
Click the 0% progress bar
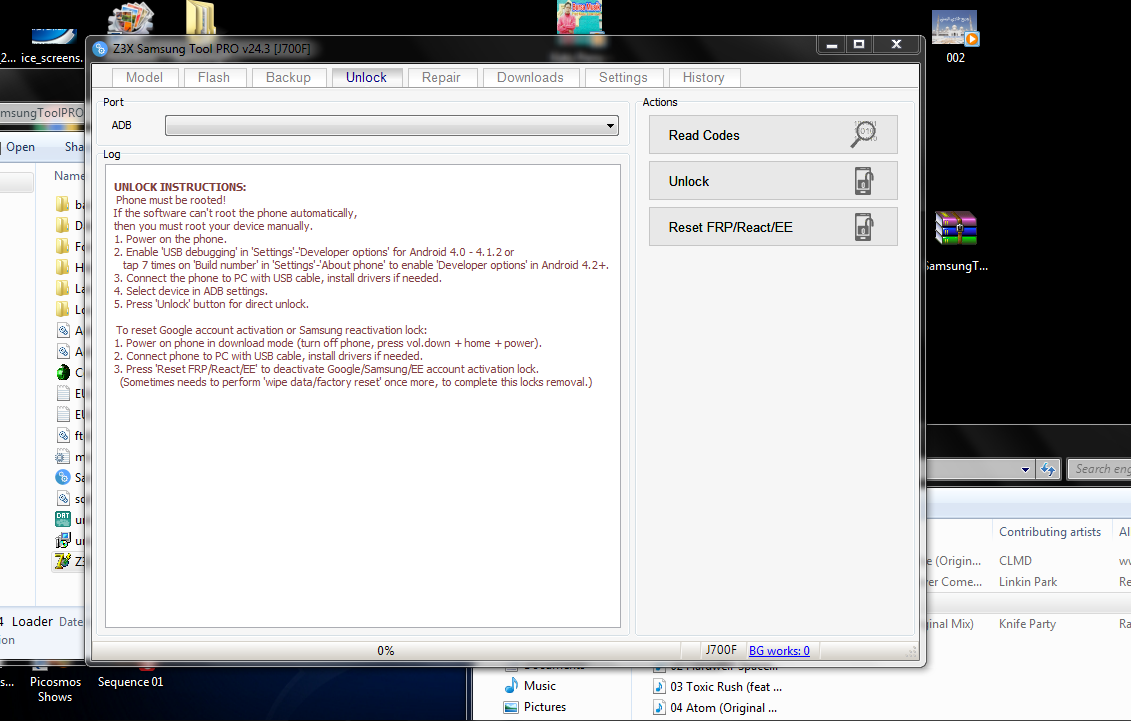point(386,650)
